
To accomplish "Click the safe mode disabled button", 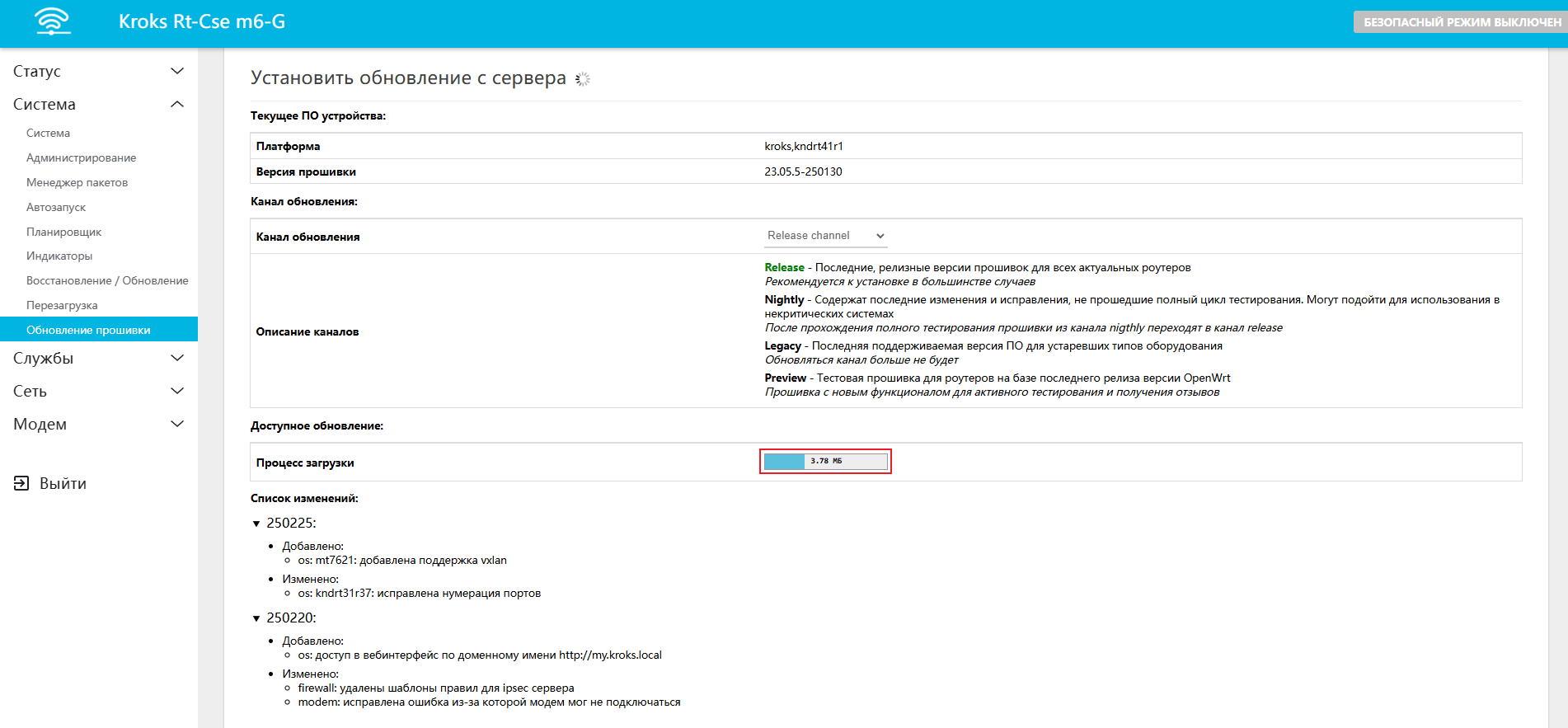I will (1460, 22).
